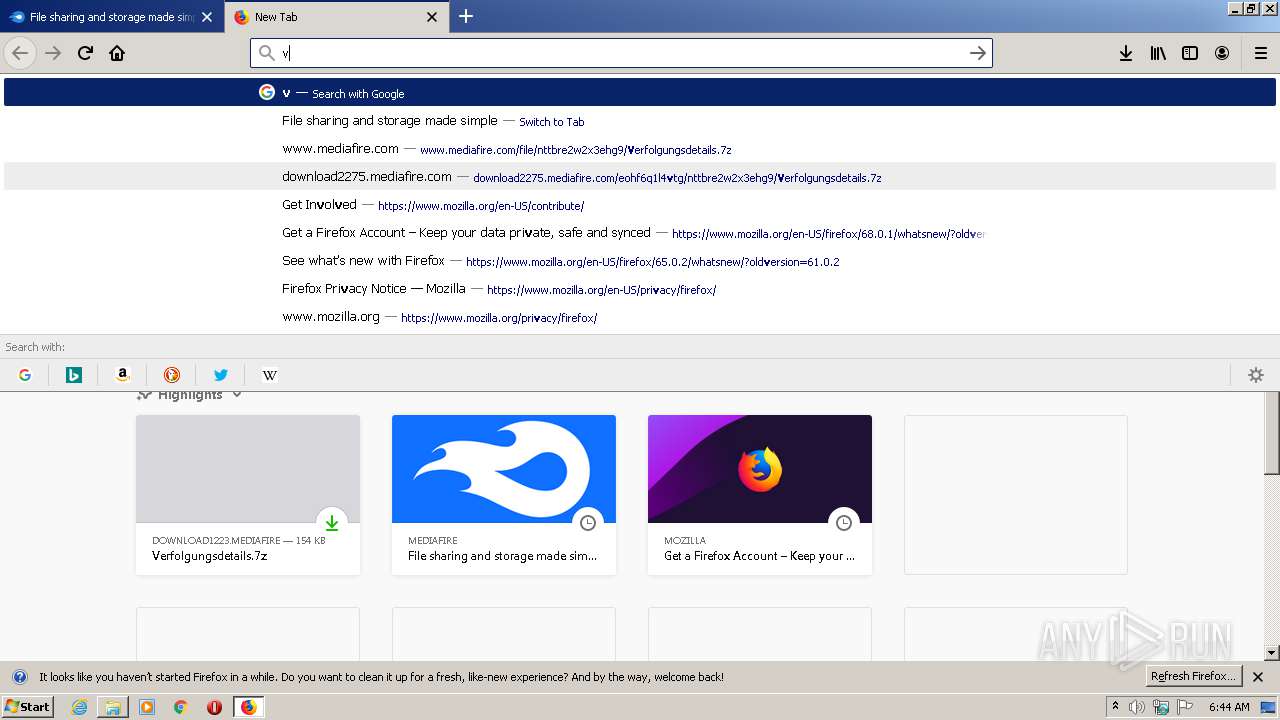
Task: Collapse the Highlights section chevron
Action: [x=237, y=396]
